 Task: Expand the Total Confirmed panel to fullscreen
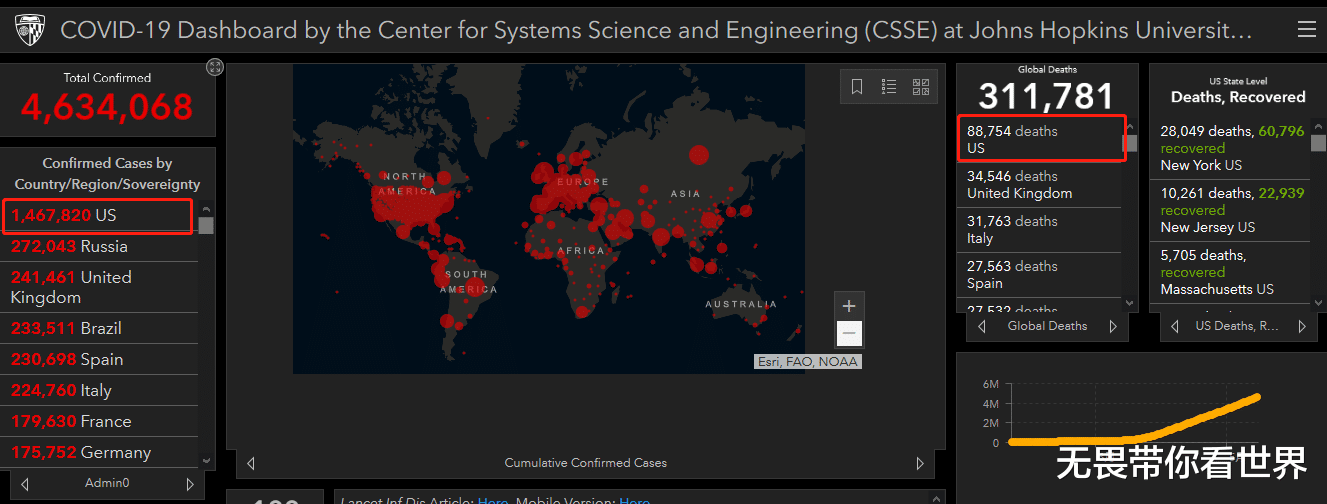tap(215, 67)
